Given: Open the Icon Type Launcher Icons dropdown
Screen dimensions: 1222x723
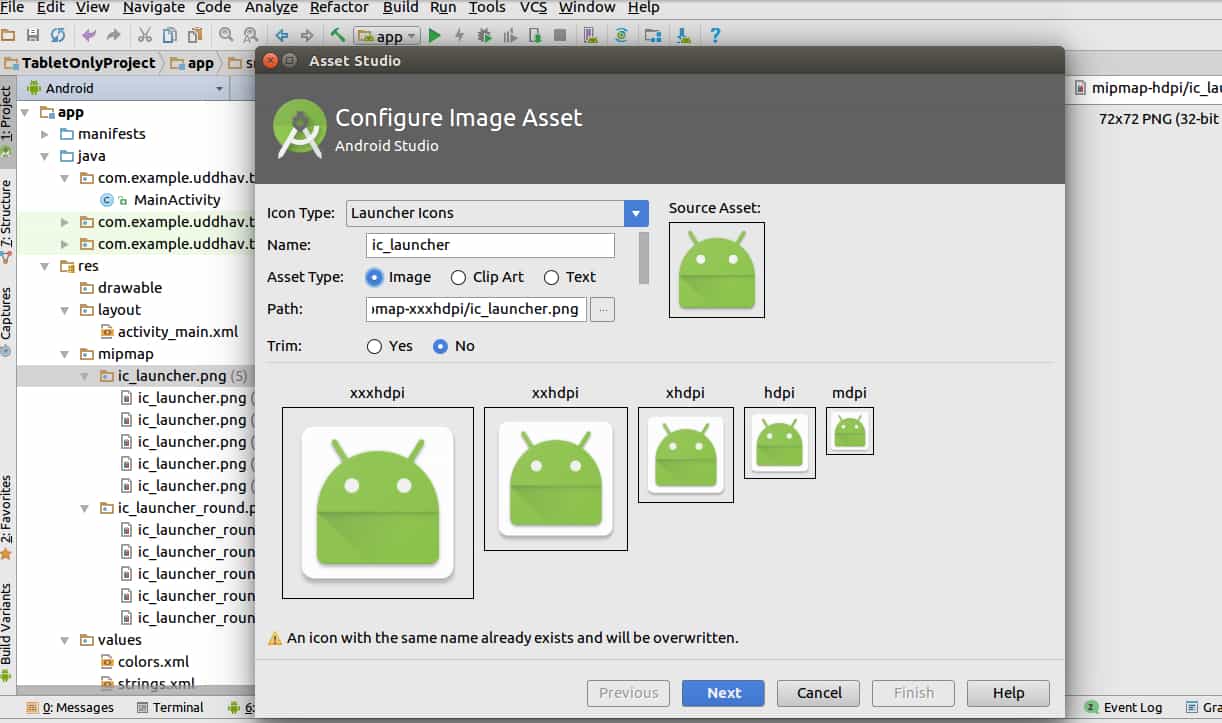Looking at the screenshot, I should [x=498, y=213].
